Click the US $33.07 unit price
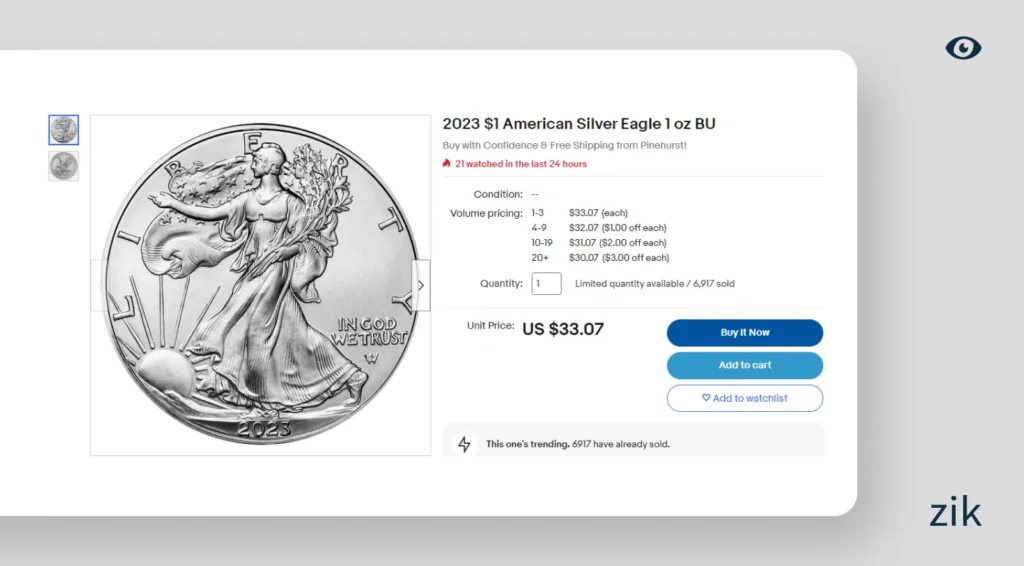Screen dimensions: 1024x566 pos(563,328)
